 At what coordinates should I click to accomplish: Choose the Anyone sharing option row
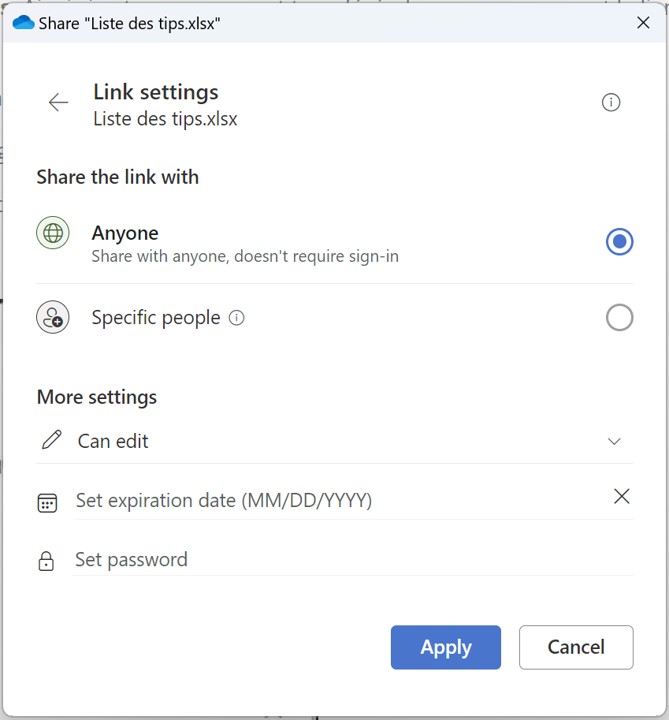pos(300,243)
